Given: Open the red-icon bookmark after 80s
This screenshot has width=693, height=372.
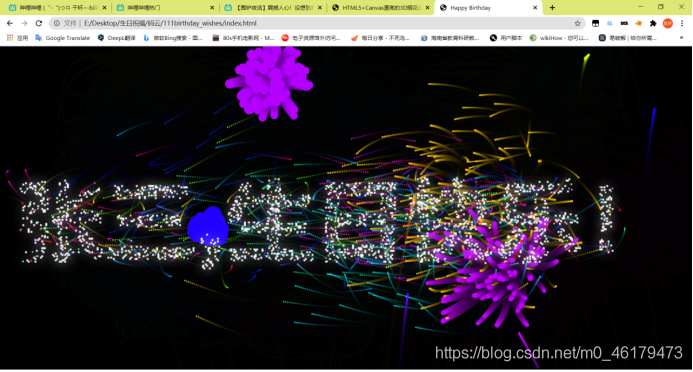Looking at the screenshot, I should point(311,38).
